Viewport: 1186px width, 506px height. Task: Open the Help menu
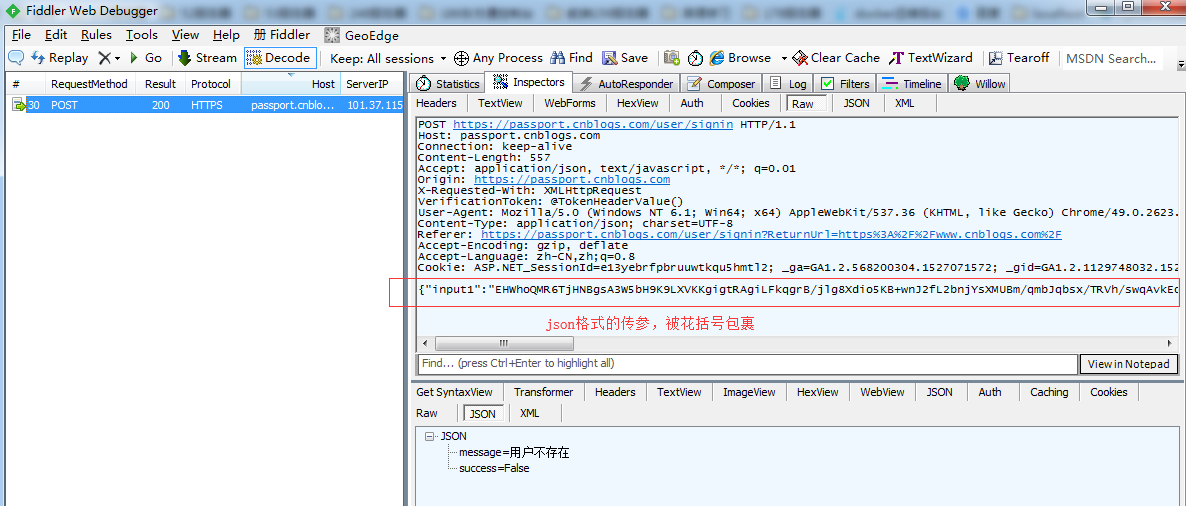pyautogui.click(x=226, y=35)
